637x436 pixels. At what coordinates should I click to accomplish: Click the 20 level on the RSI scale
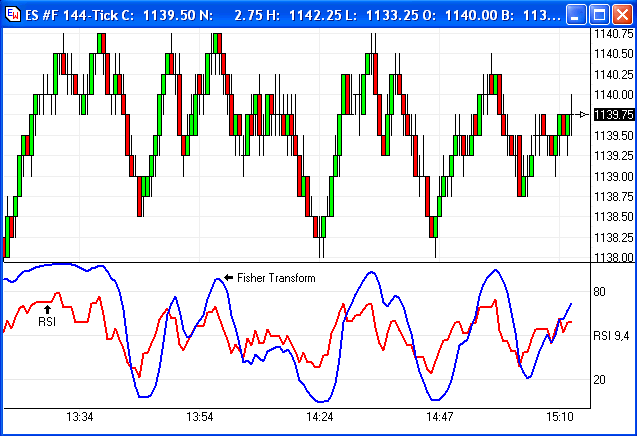pyautogui.click(x=600, y=379)
